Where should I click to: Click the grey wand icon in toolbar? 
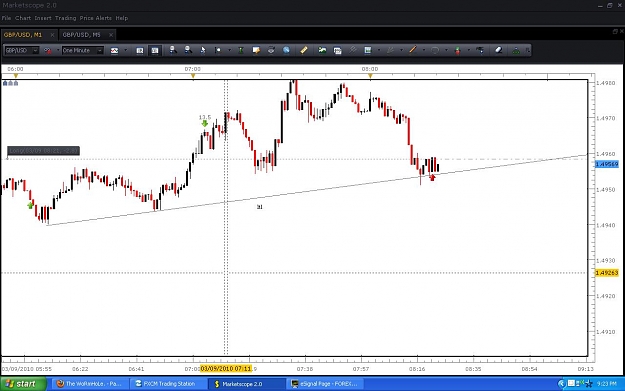click(x=352, y=50)
